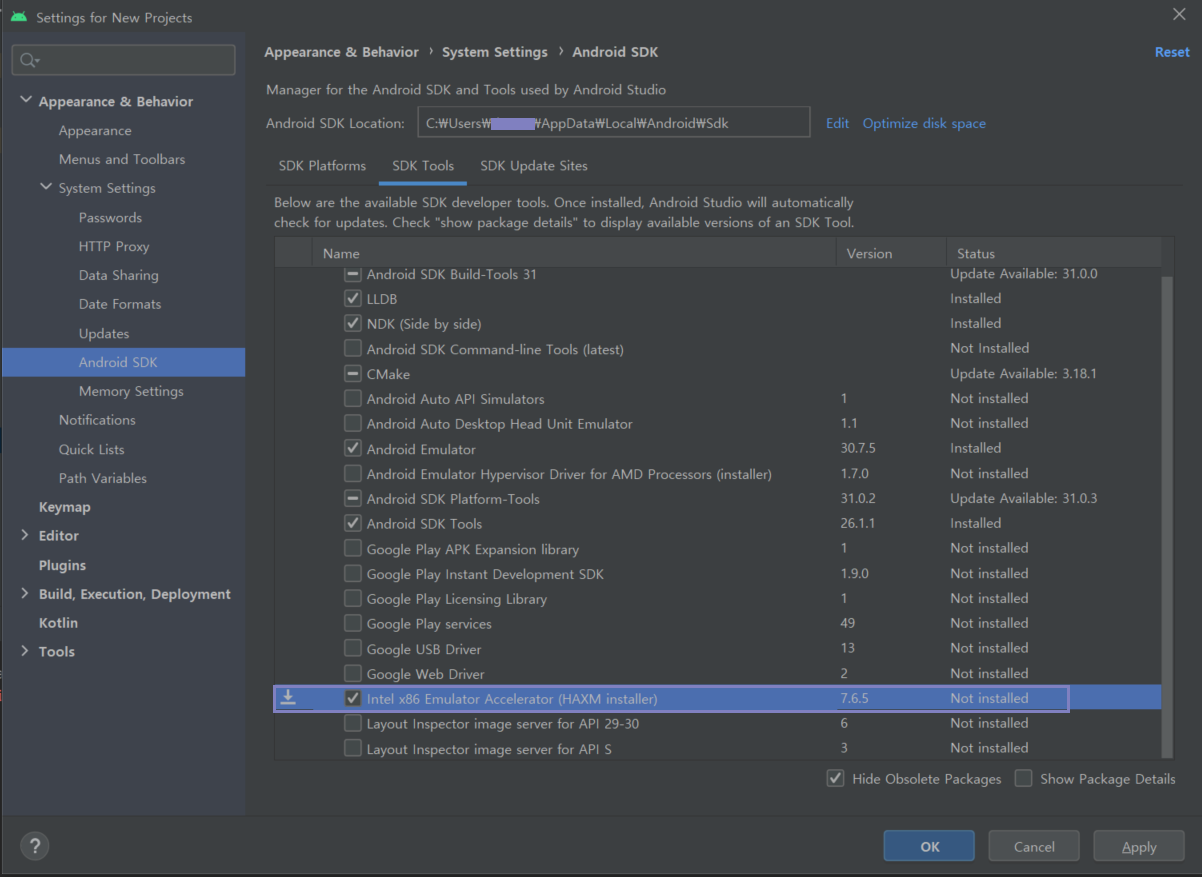Screen dimensions: 1202x877
Task: Disable Hide Obsolete Packages option
Action: [x=835, y=778]
